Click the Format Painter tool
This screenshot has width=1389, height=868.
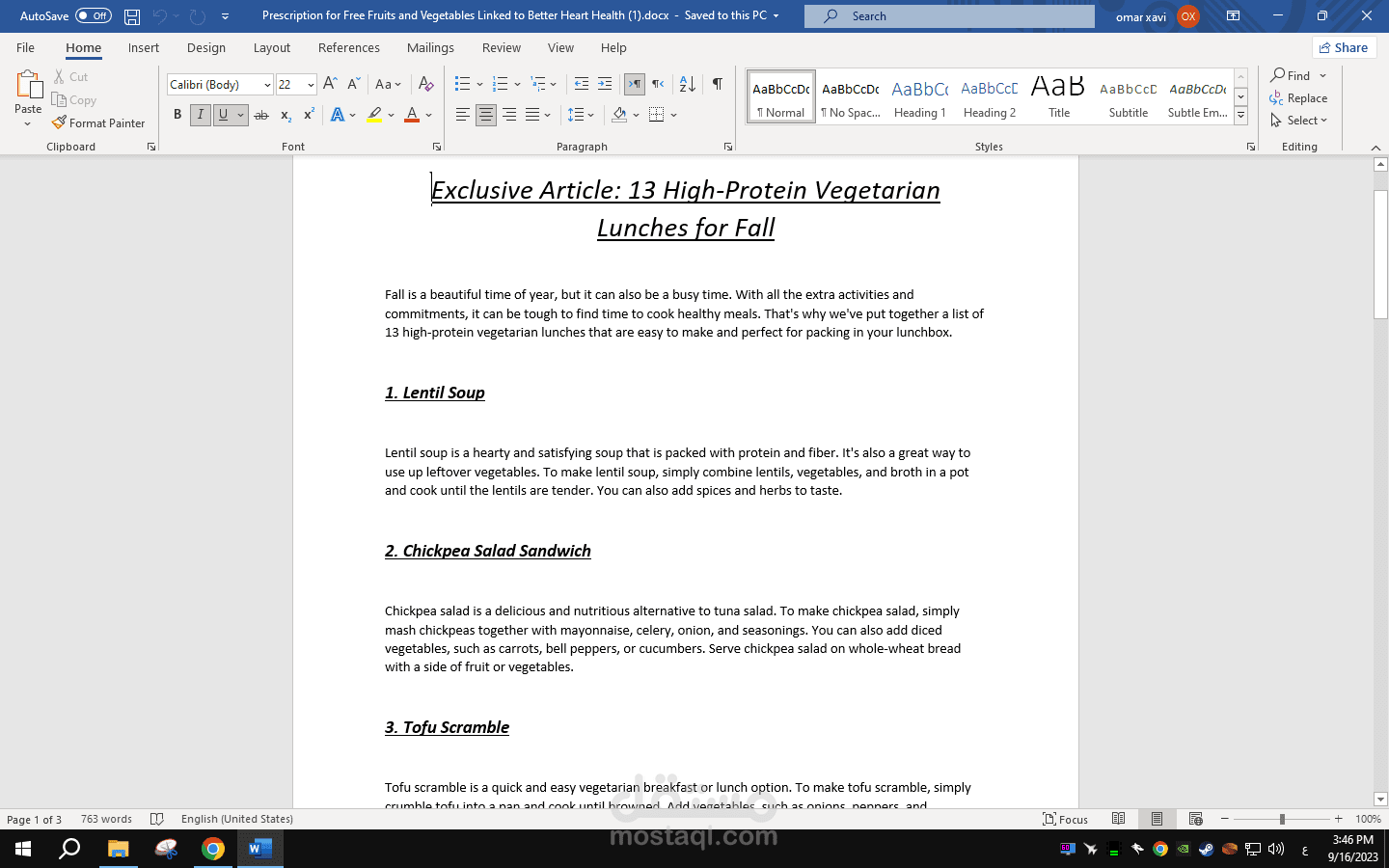pos(98,122)
